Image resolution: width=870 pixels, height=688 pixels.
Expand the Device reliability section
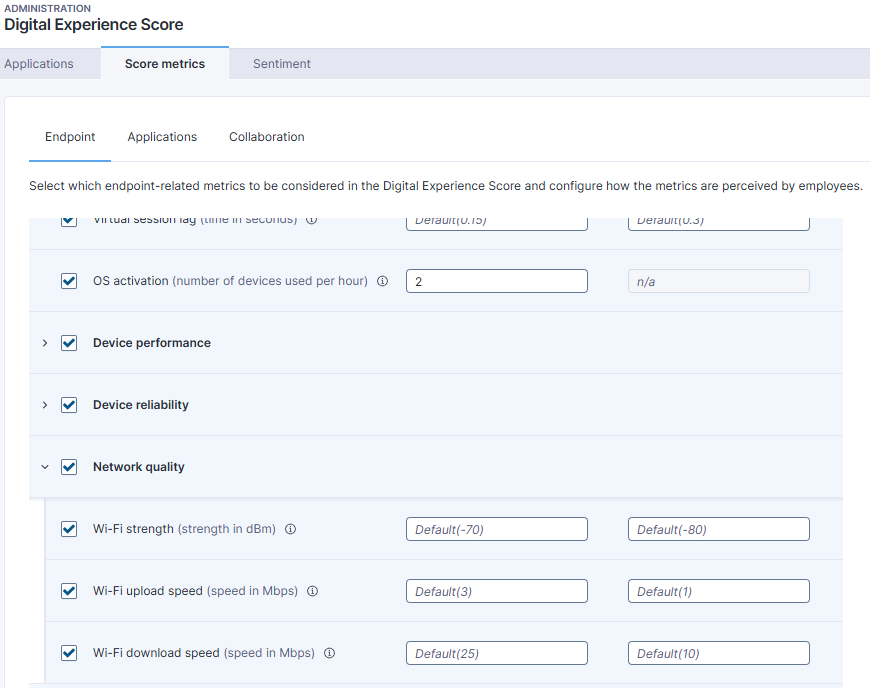coord(44,405)
